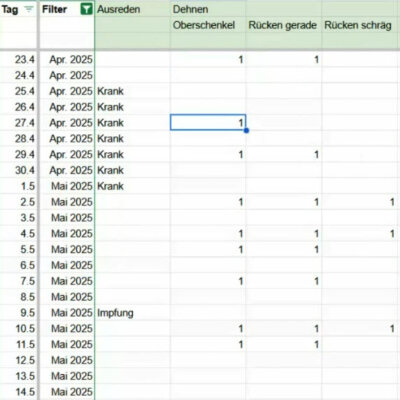
Task: Click the date cell 13.5
Action: (x=18, y=376)
